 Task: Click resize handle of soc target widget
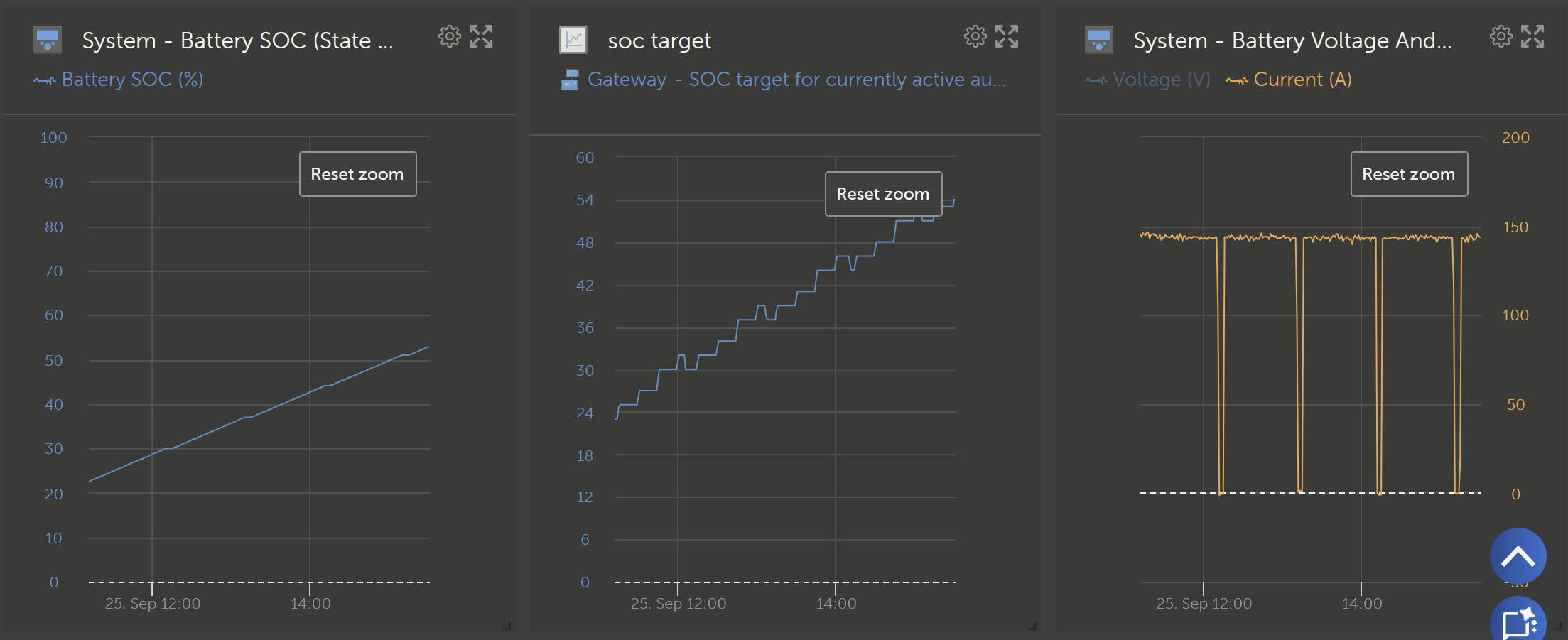tap(1032, 626)
